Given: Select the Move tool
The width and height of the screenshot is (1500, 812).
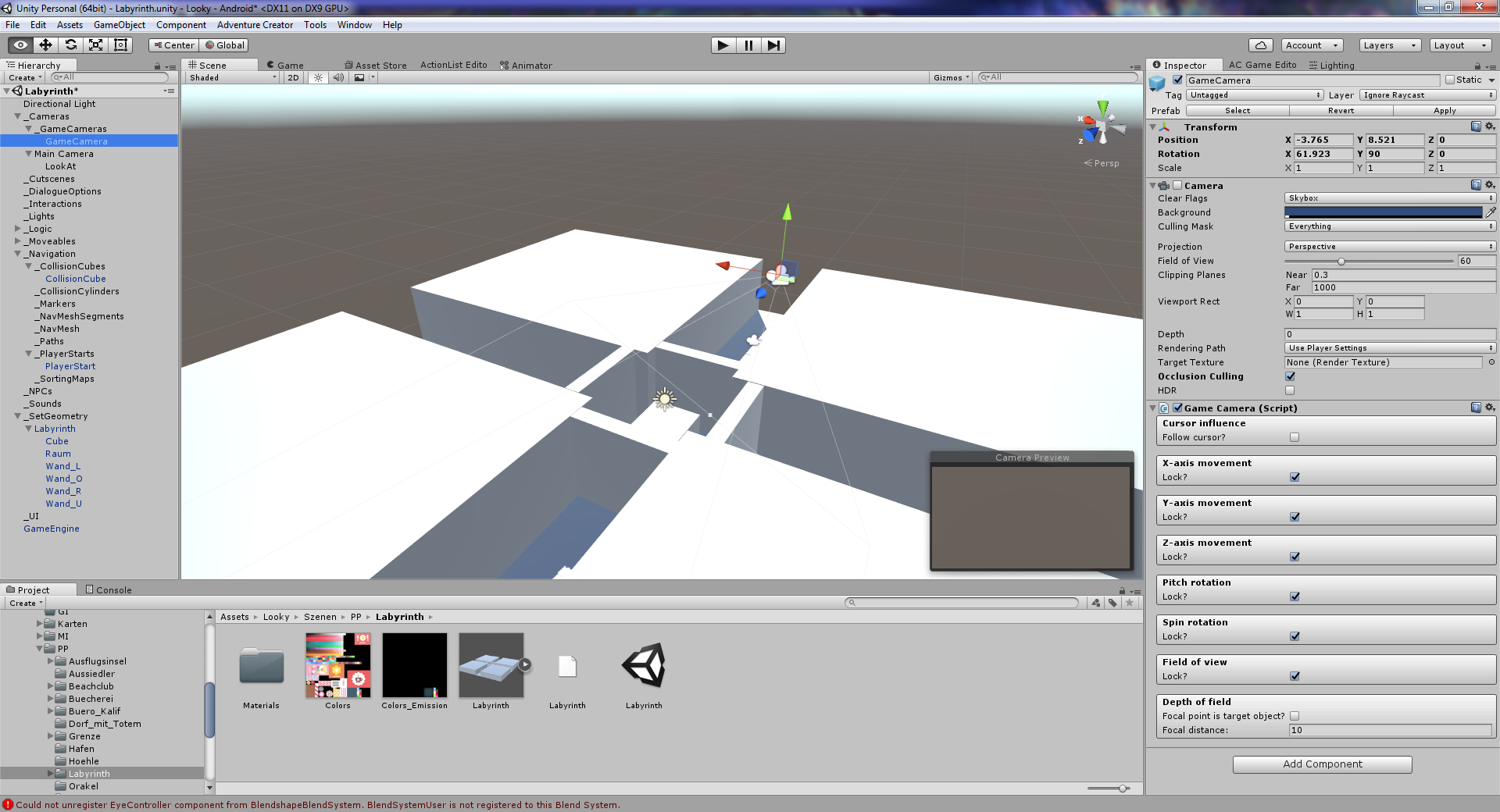Looking at the screenshot, I should pos(45,45).
